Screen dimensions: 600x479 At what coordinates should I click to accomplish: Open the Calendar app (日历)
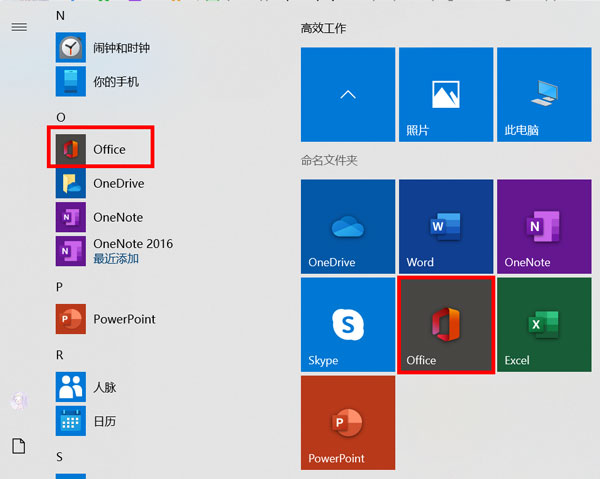pos(86,421)
